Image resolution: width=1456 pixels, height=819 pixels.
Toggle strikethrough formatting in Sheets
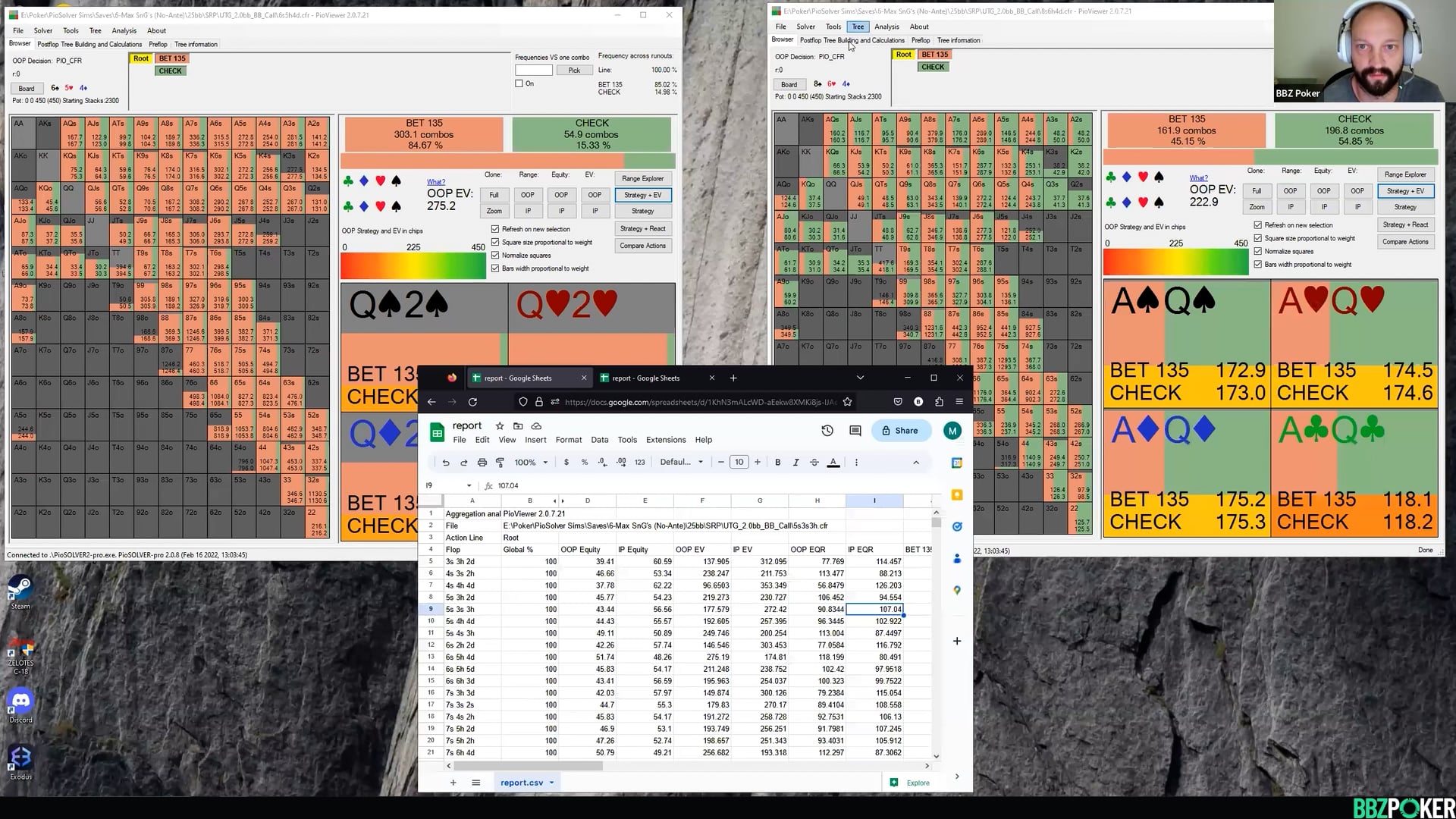tap(814, 463)
